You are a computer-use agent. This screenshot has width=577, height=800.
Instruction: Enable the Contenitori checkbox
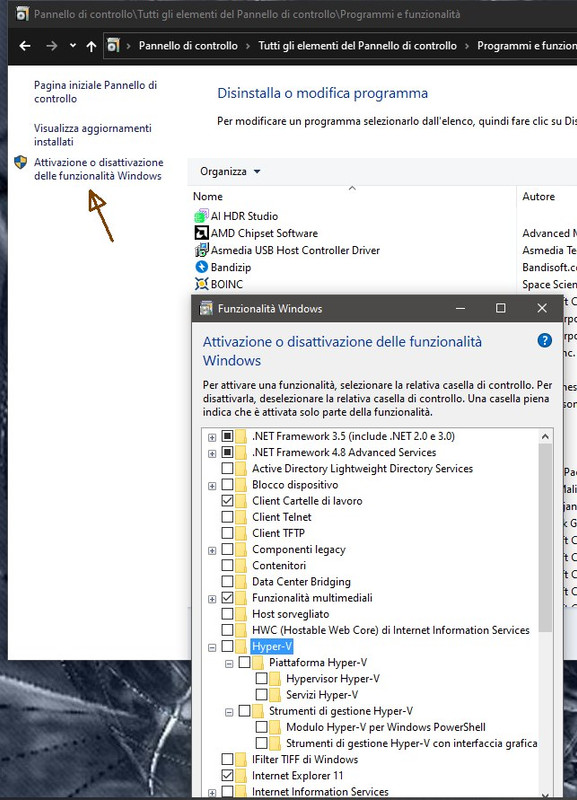point(228,565)
